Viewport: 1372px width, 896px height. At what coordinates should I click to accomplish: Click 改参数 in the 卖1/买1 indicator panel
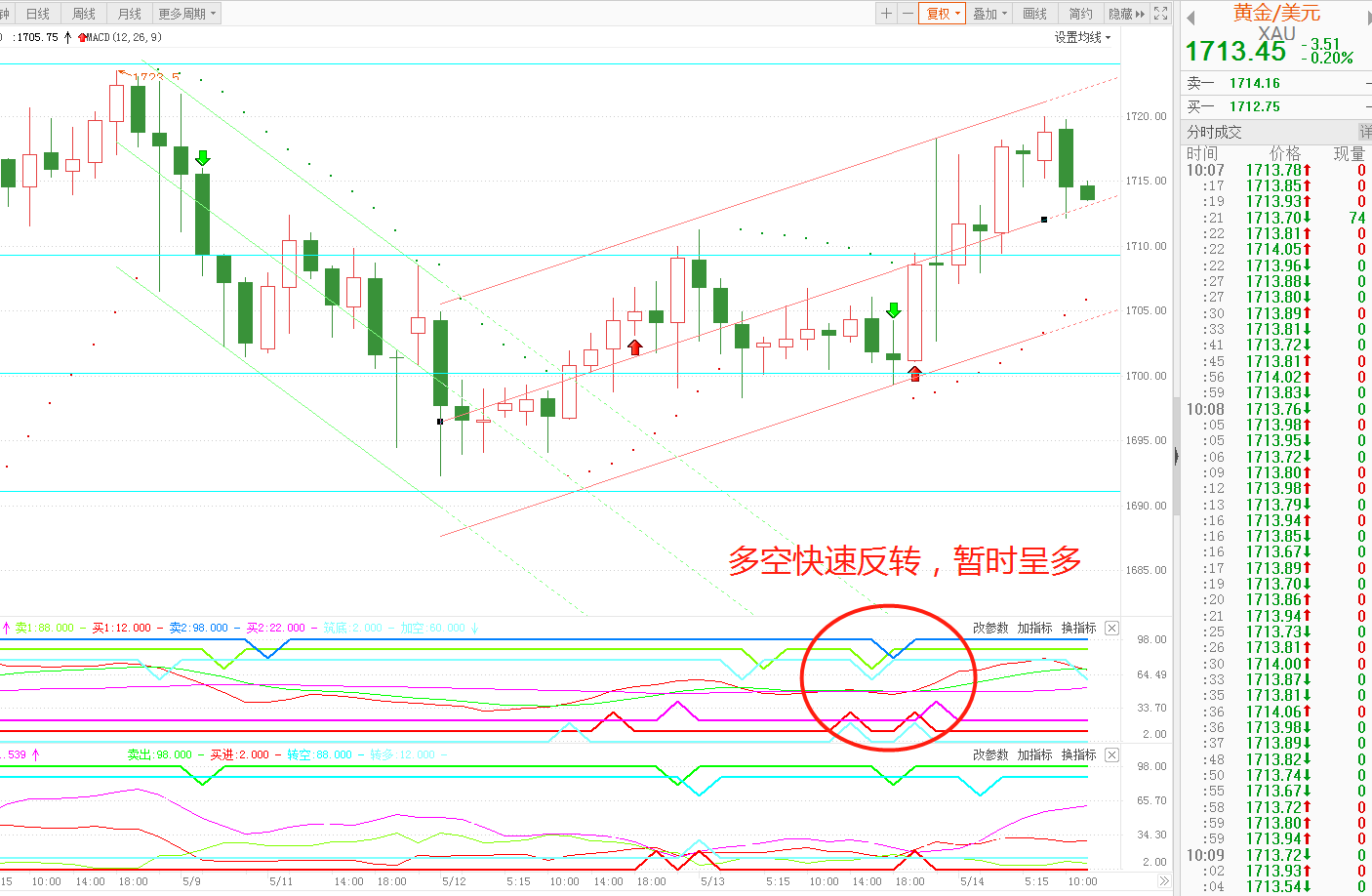point(990,628)
